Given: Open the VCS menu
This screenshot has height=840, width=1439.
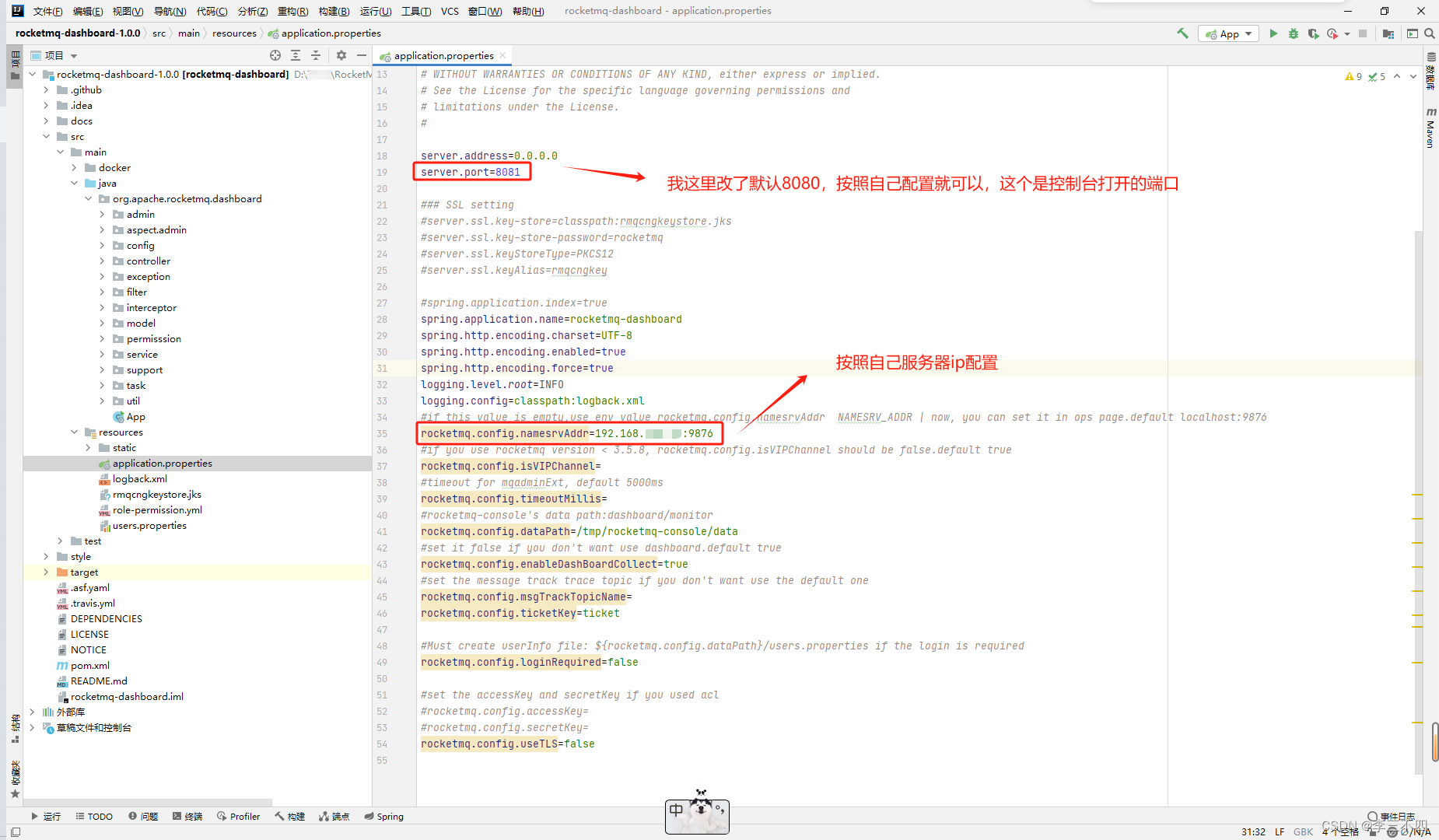Looking at the screenshot, I should click(x=450, y=11).
